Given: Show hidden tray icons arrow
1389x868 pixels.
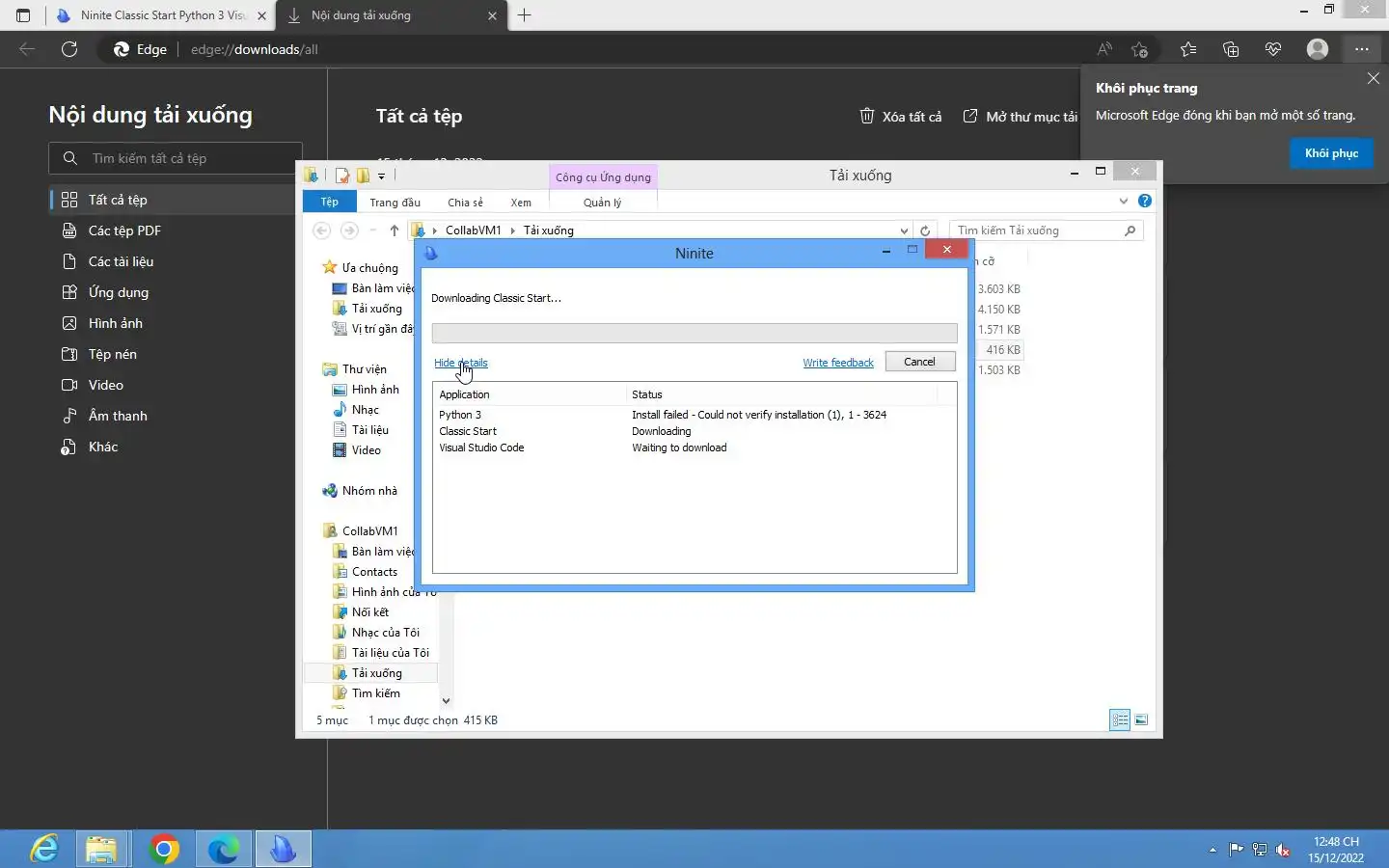Looking at the screenshot, I should [1212, 850].
